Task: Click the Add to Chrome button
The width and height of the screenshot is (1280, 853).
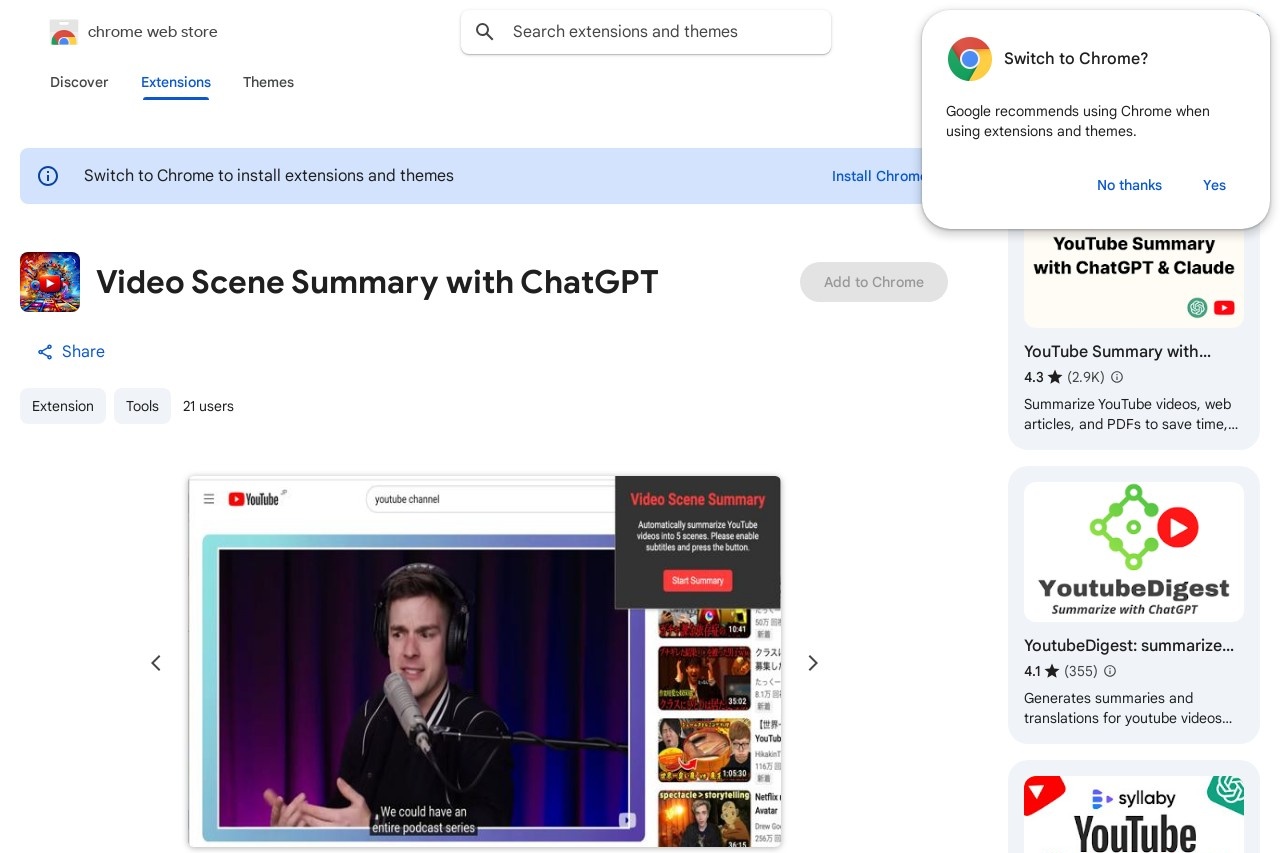Action: [x=874, y=282]
